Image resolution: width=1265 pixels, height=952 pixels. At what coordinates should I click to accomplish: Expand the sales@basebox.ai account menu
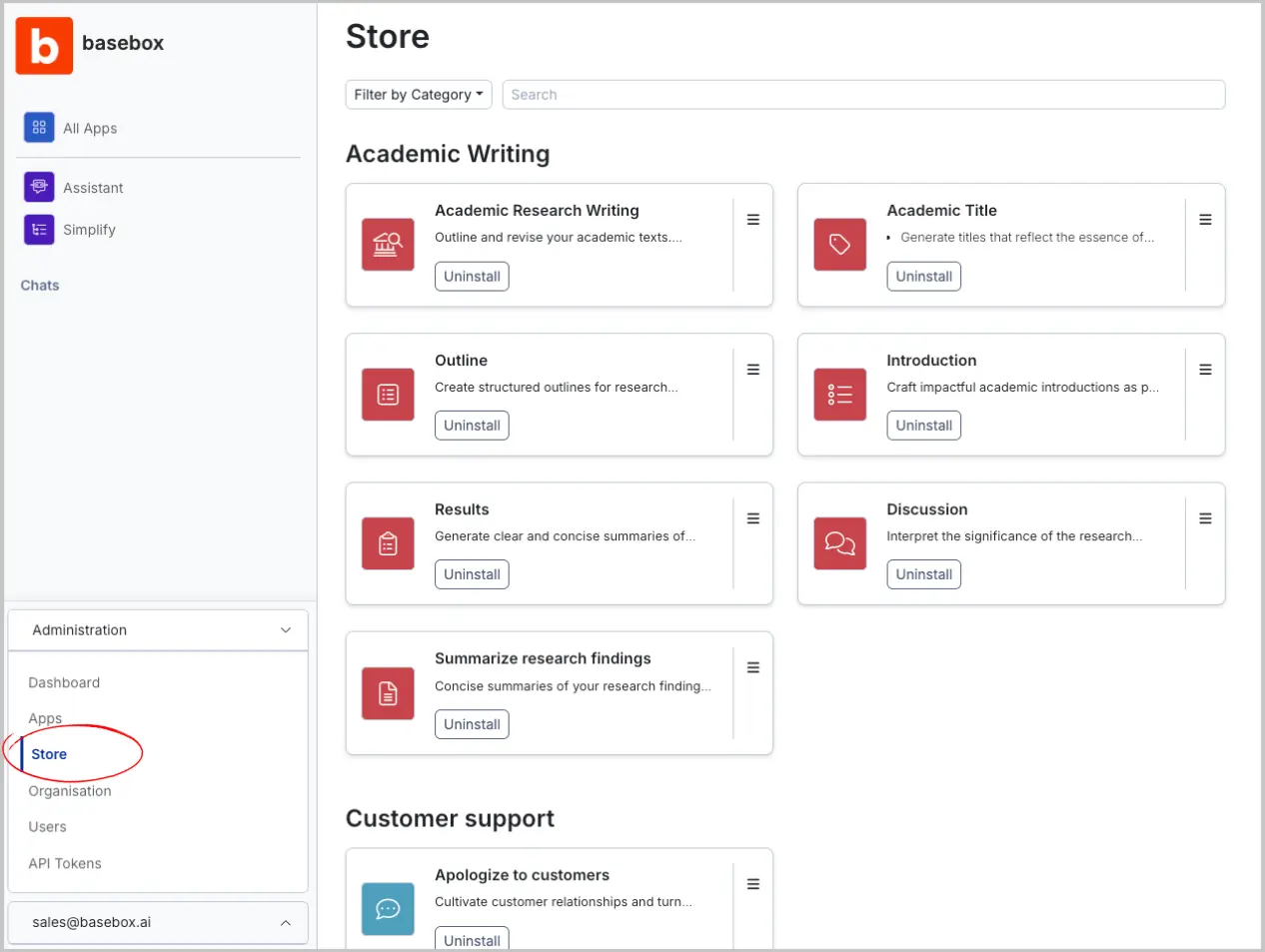285,923
